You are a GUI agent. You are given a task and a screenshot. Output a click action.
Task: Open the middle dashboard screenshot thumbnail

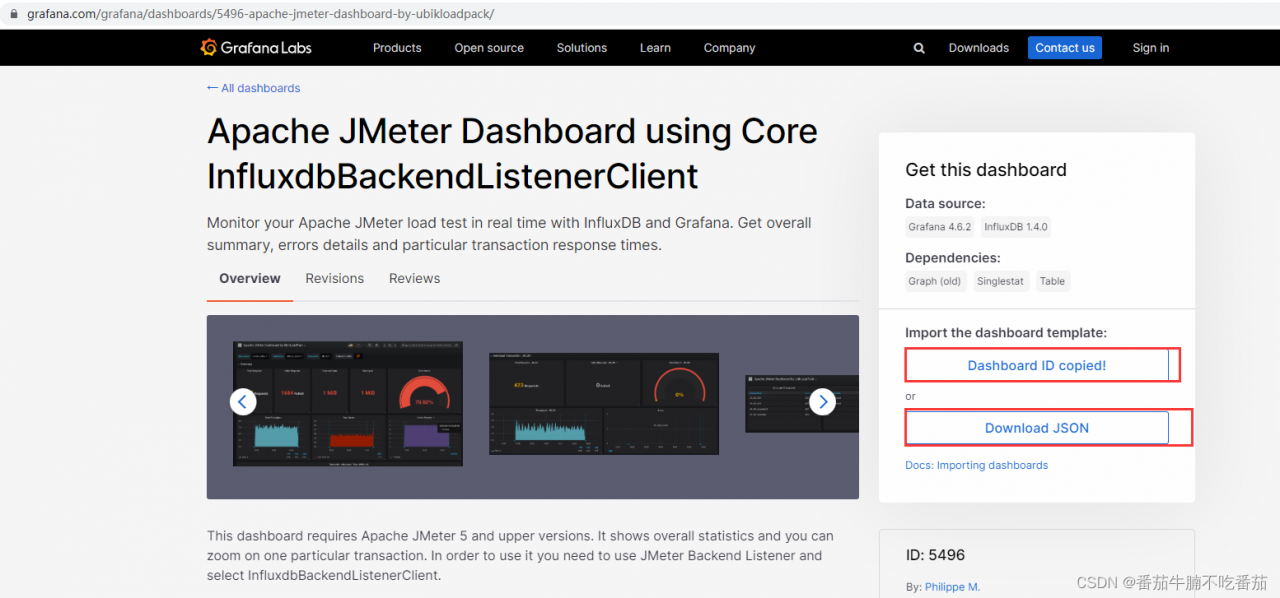pyautogui.click(x=603, y=404)
